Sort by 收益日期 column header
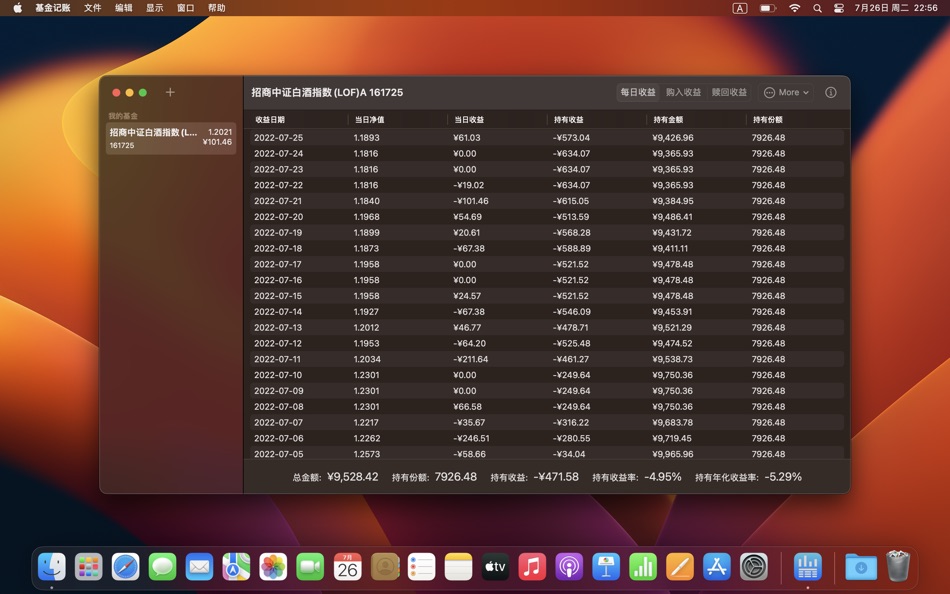950x594 pixels. coord(270,119)
